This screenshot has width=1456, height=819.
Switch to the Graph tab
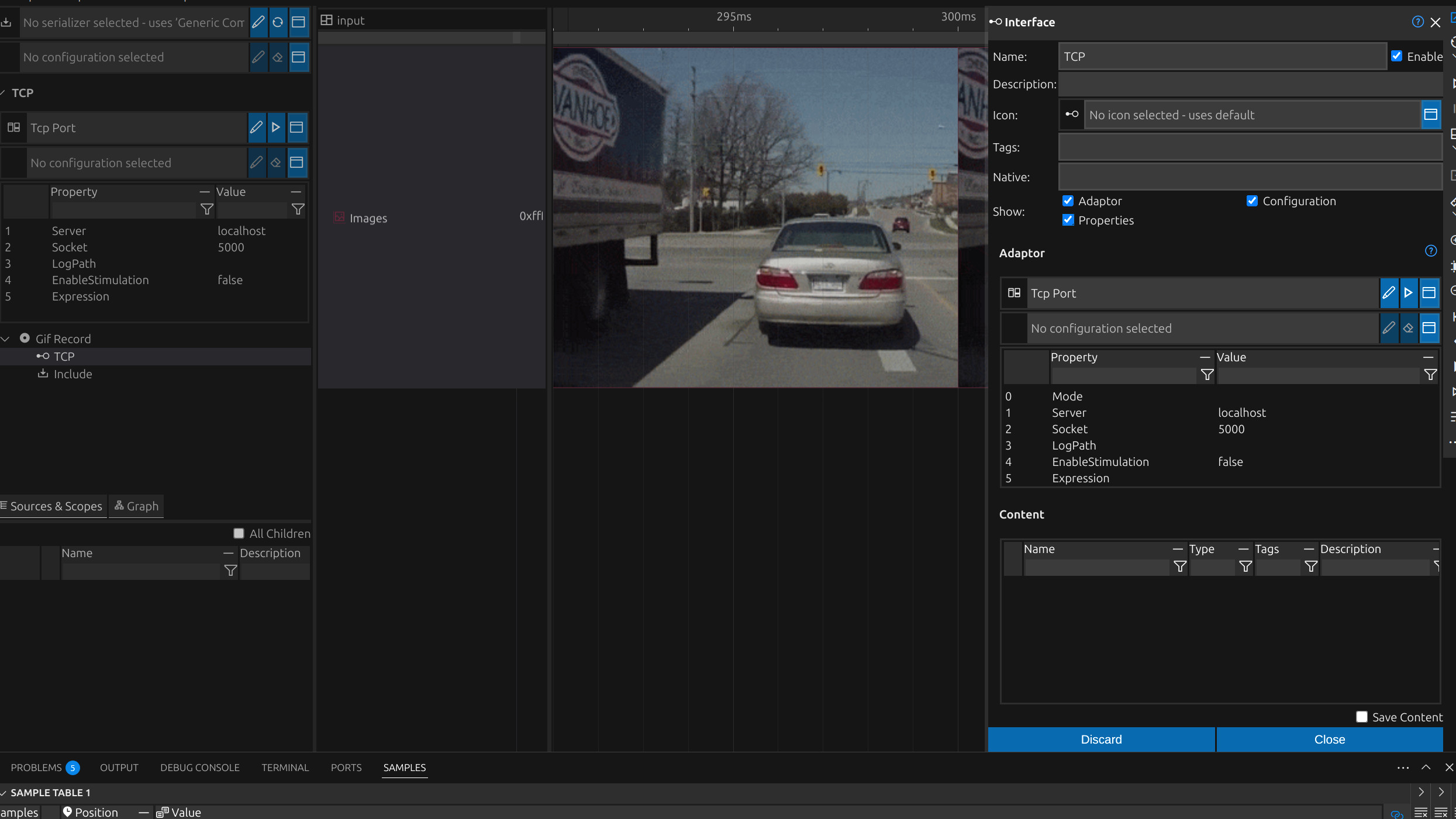coord(136,506)
